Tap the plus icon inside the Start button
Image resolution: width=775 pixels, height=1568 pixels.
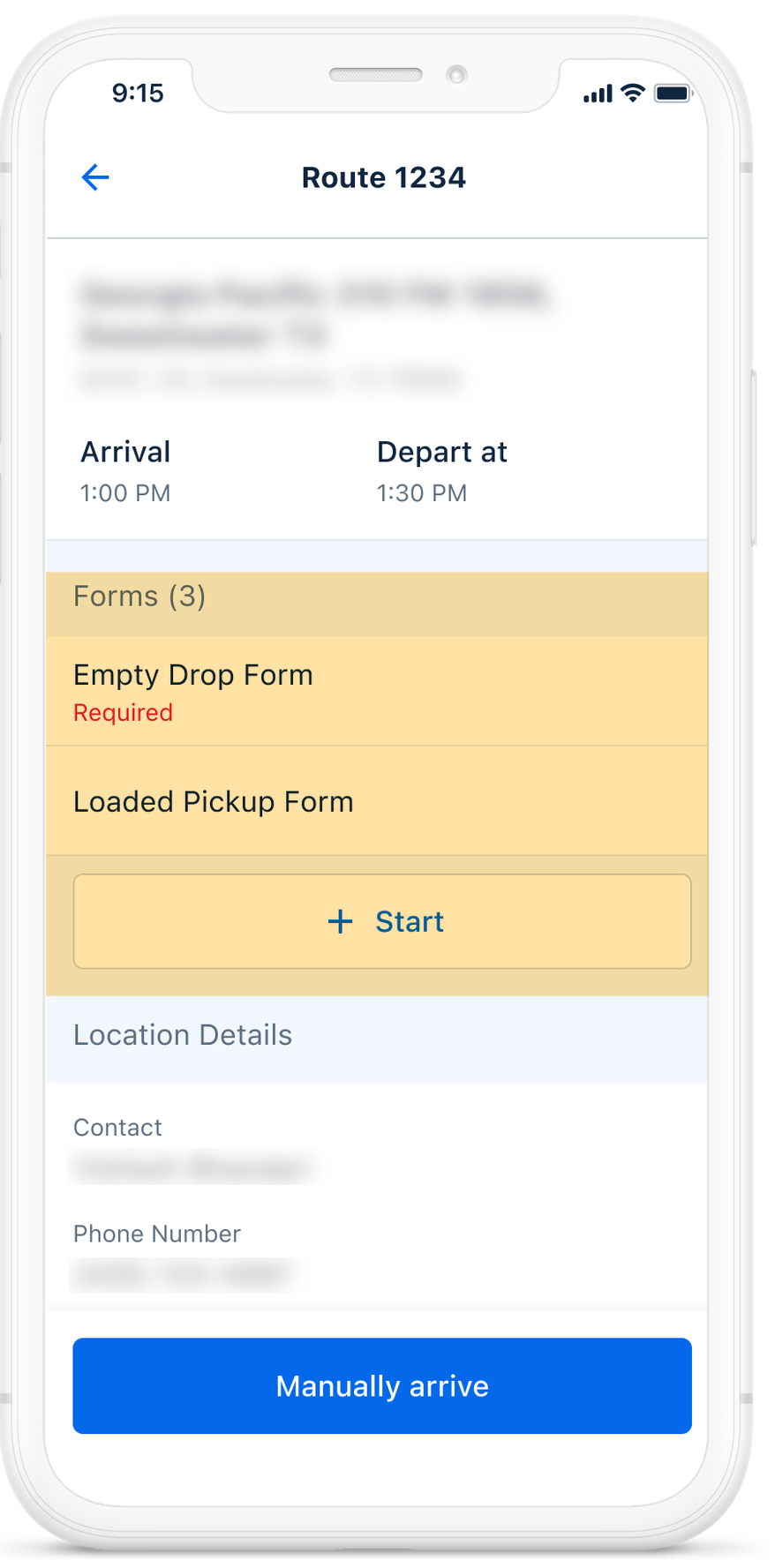pyautogui.click(x=340, y=920)
